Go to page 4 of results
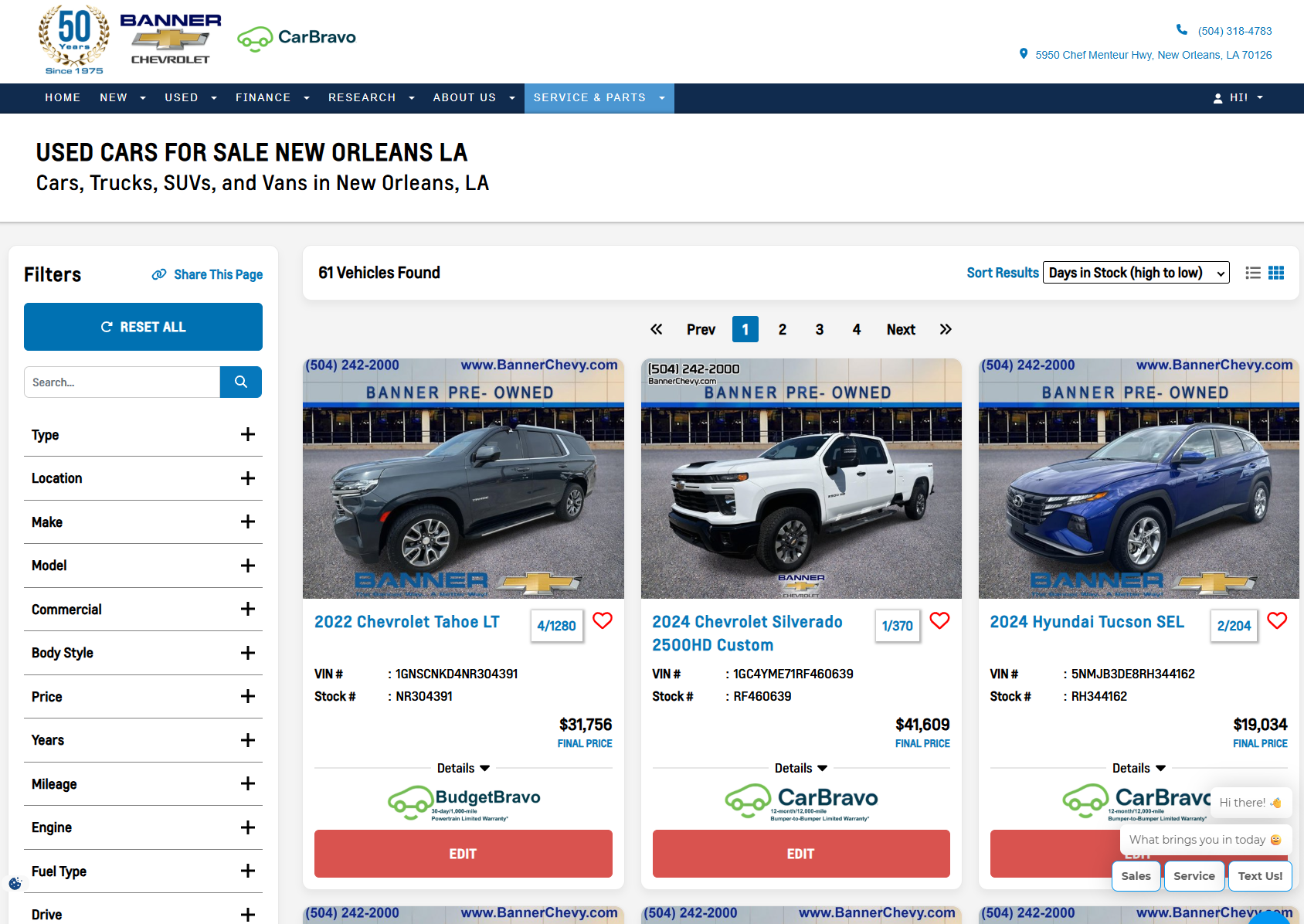The width and height of the screenshot is (1304, 924). [857, 329]
